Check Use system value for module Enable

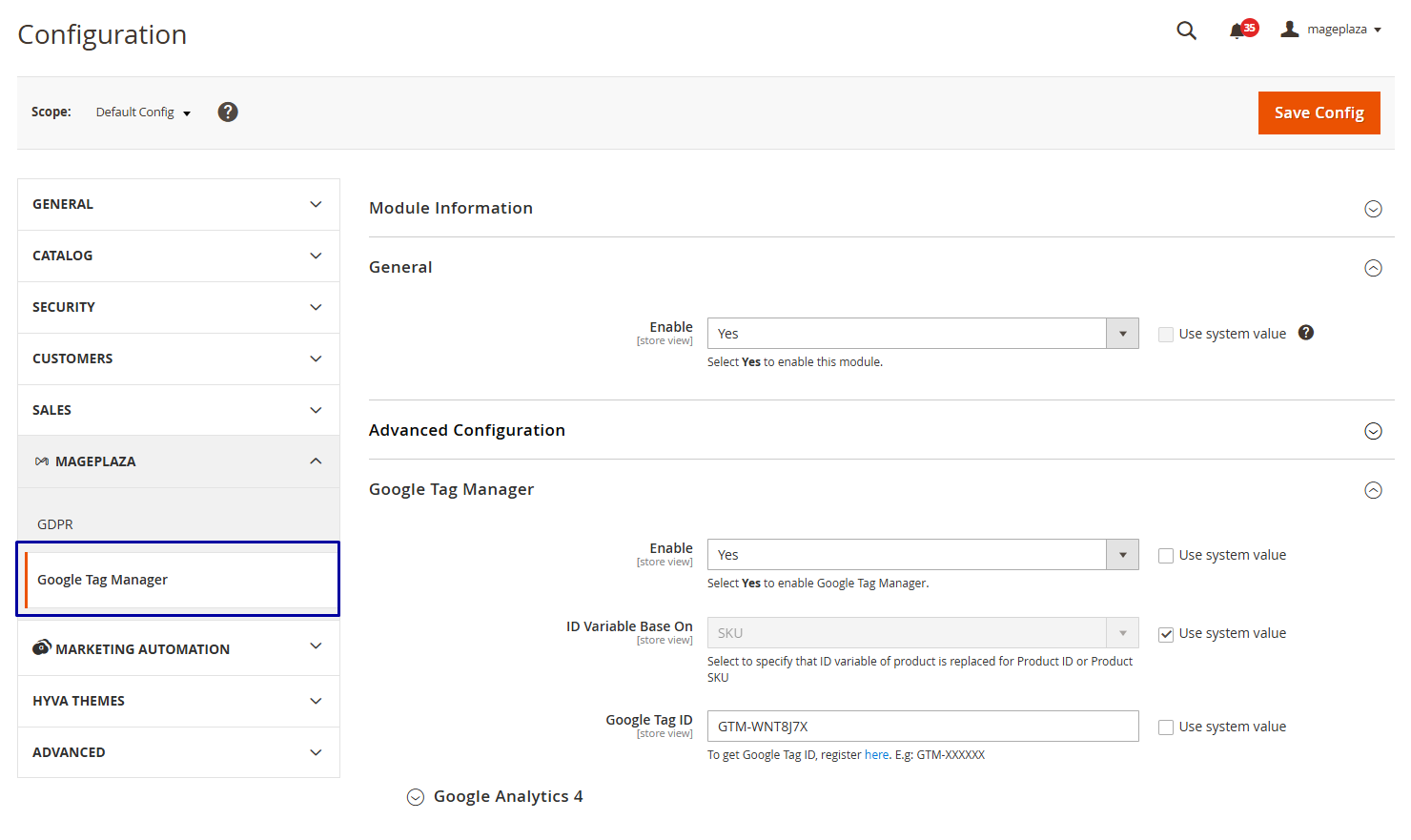[x=1165, y=334]
